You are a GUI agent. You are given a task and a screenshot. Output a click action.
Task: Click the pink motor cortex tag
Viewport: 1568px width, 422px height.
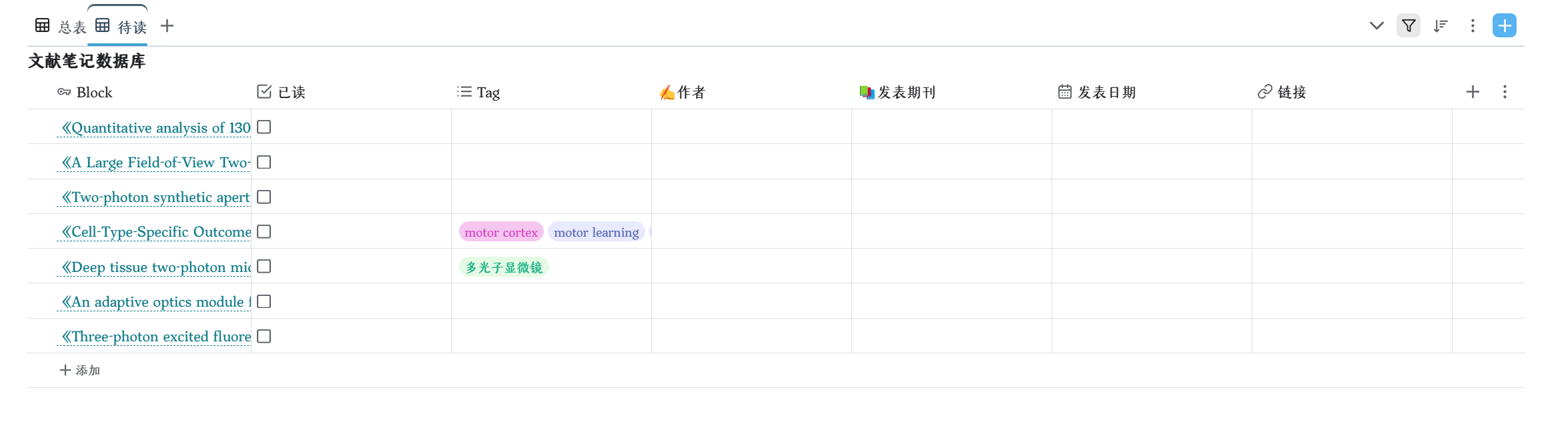click(500, 232)
